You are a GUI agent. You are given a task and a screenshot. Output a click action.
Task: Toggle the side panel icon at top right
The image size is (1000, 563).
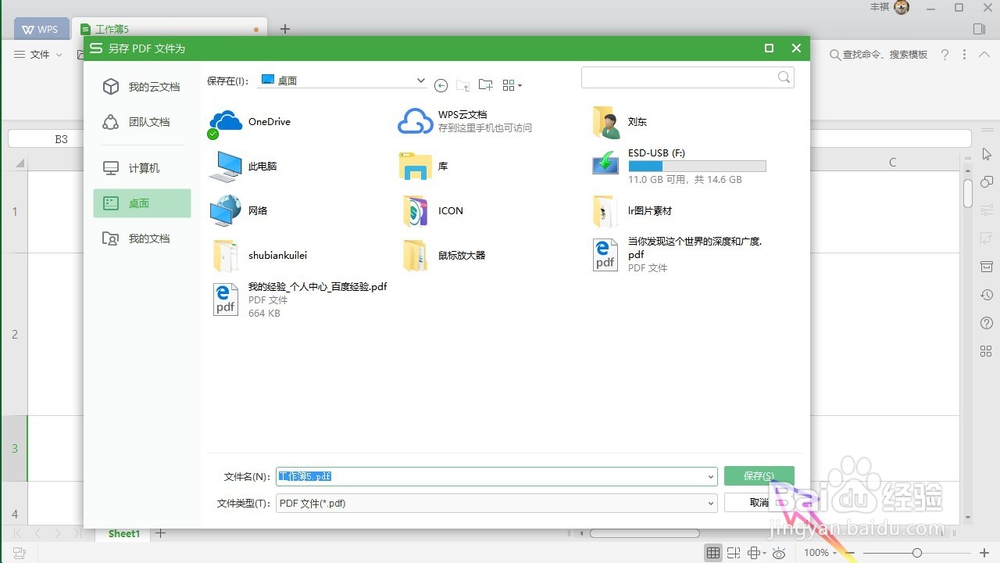coord(979,29)
